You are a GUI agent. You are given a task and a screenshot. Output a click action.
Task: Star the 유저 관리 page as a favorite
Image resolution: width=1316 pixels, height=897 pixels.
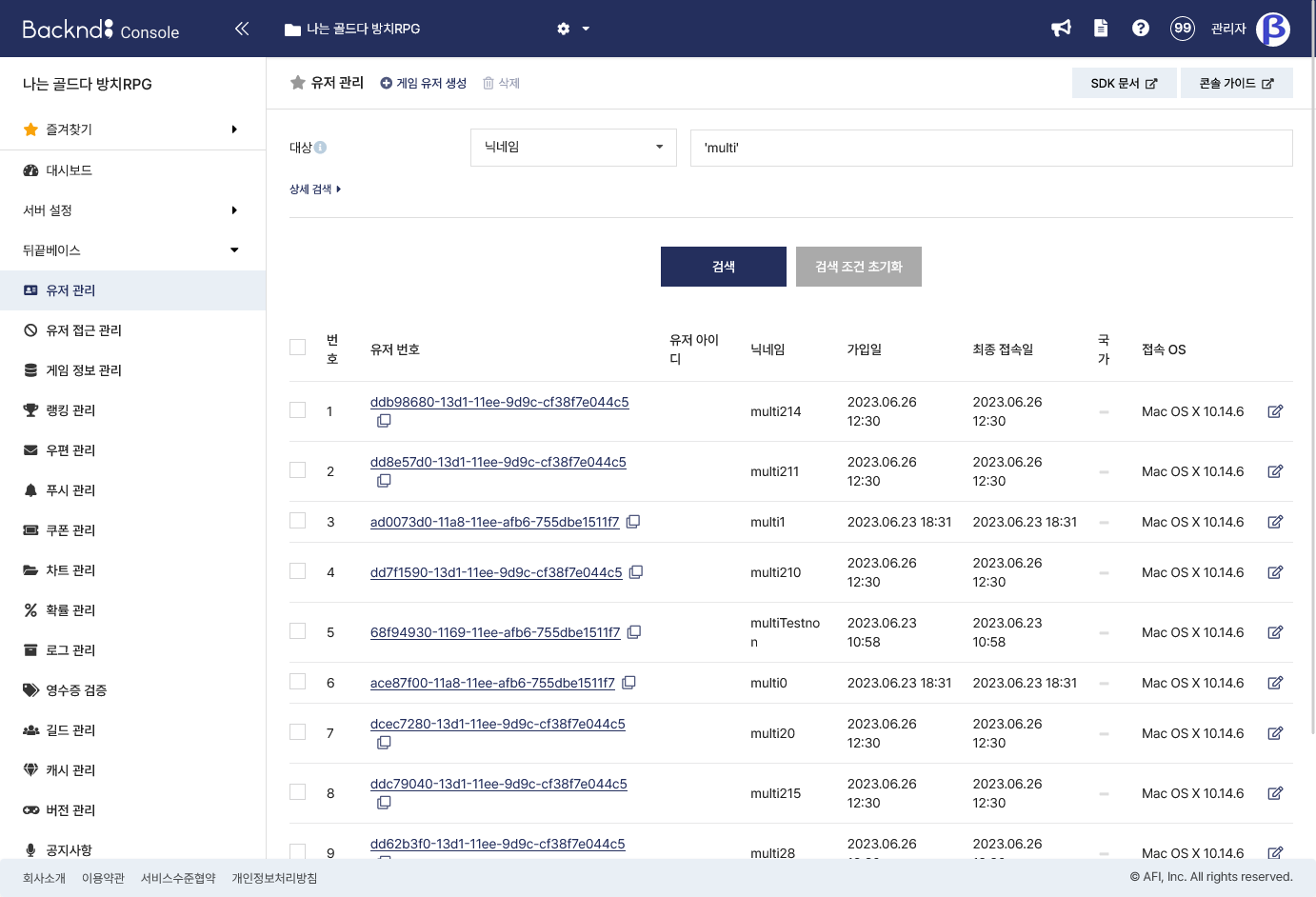[298, 83]
